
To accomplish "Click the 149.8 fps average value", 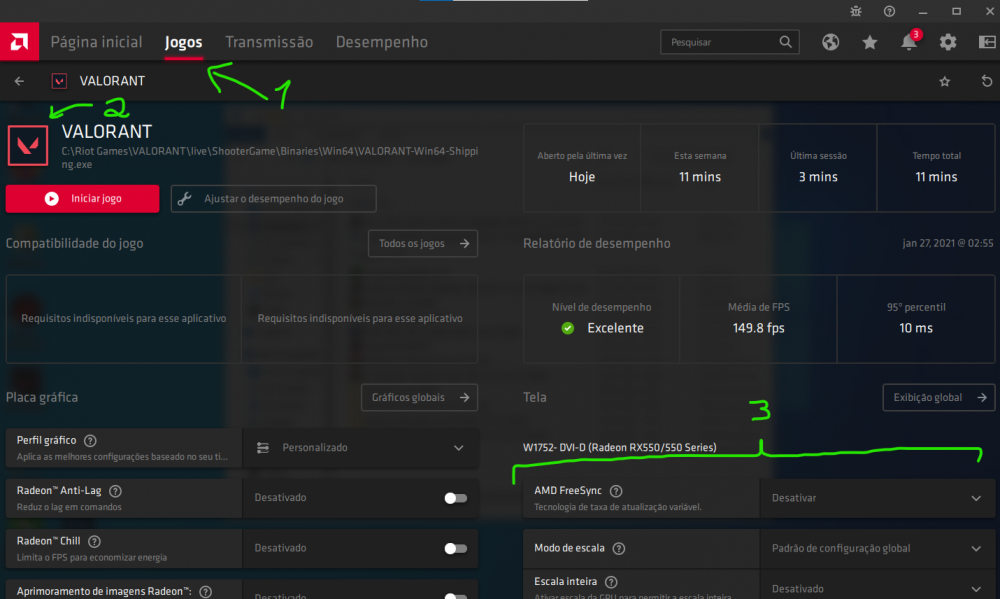I will pos(759,328).
